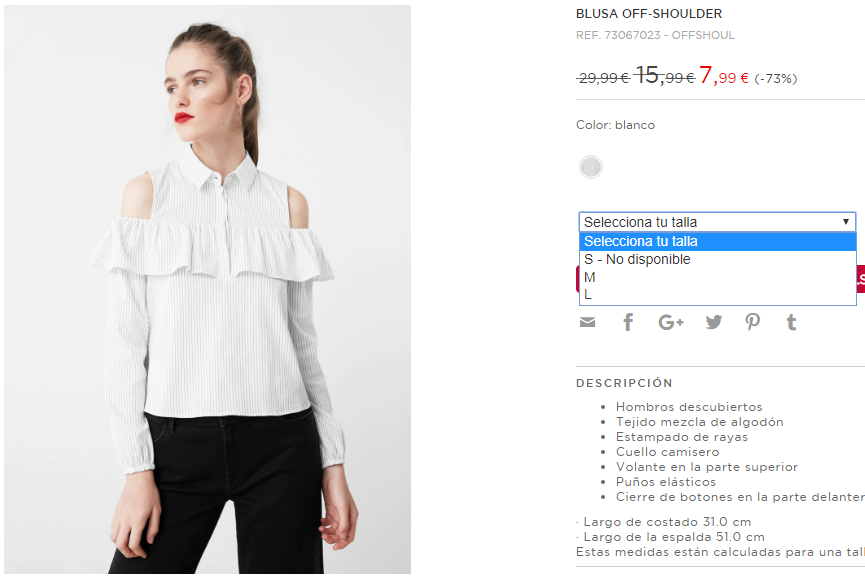Click the Color: blanco label

click(x=616, y=125)
